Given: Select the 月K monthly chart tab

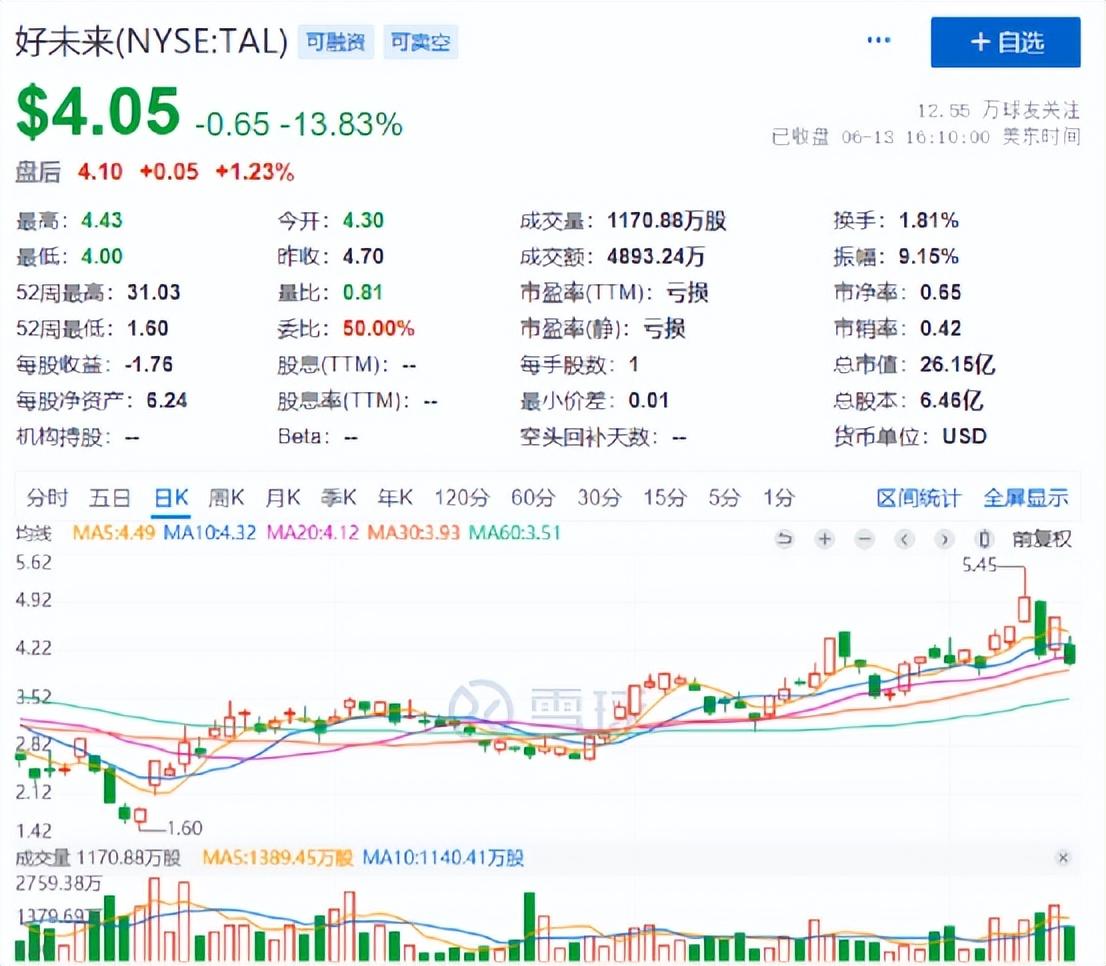Looking at the screenshot, I should pos(283,497).
